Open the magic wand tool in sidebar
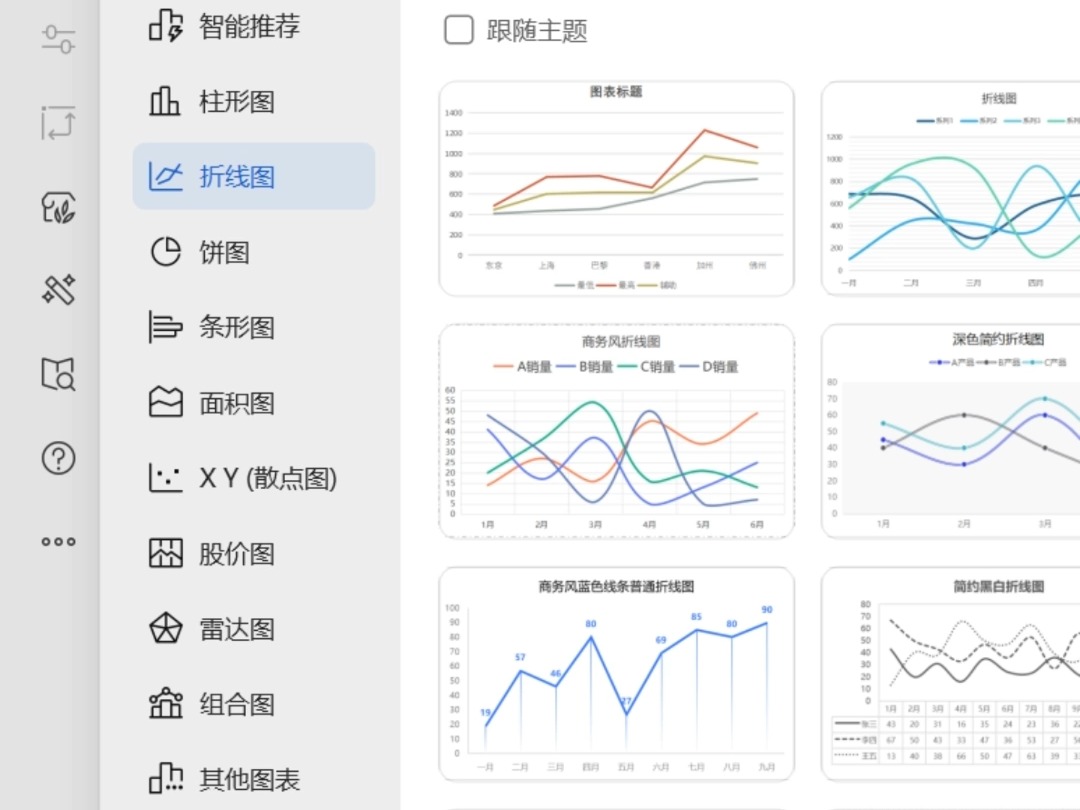1080x810 pixels. tap(57, 290)
